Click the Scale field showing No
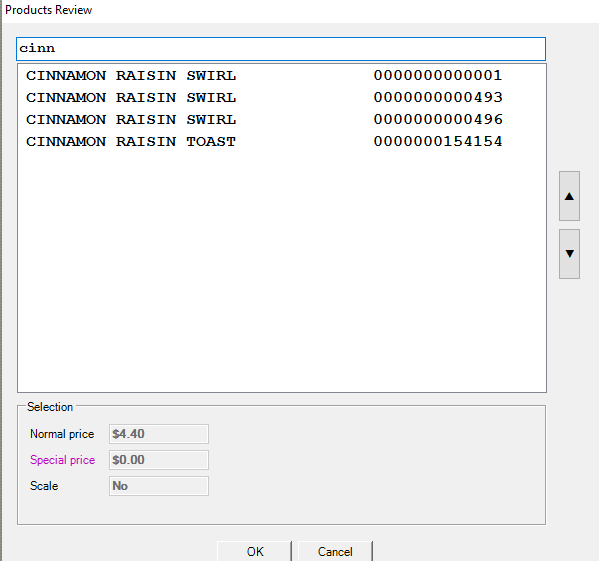The height and width of the screenshot is (561, 599). (x=159, y=486)
